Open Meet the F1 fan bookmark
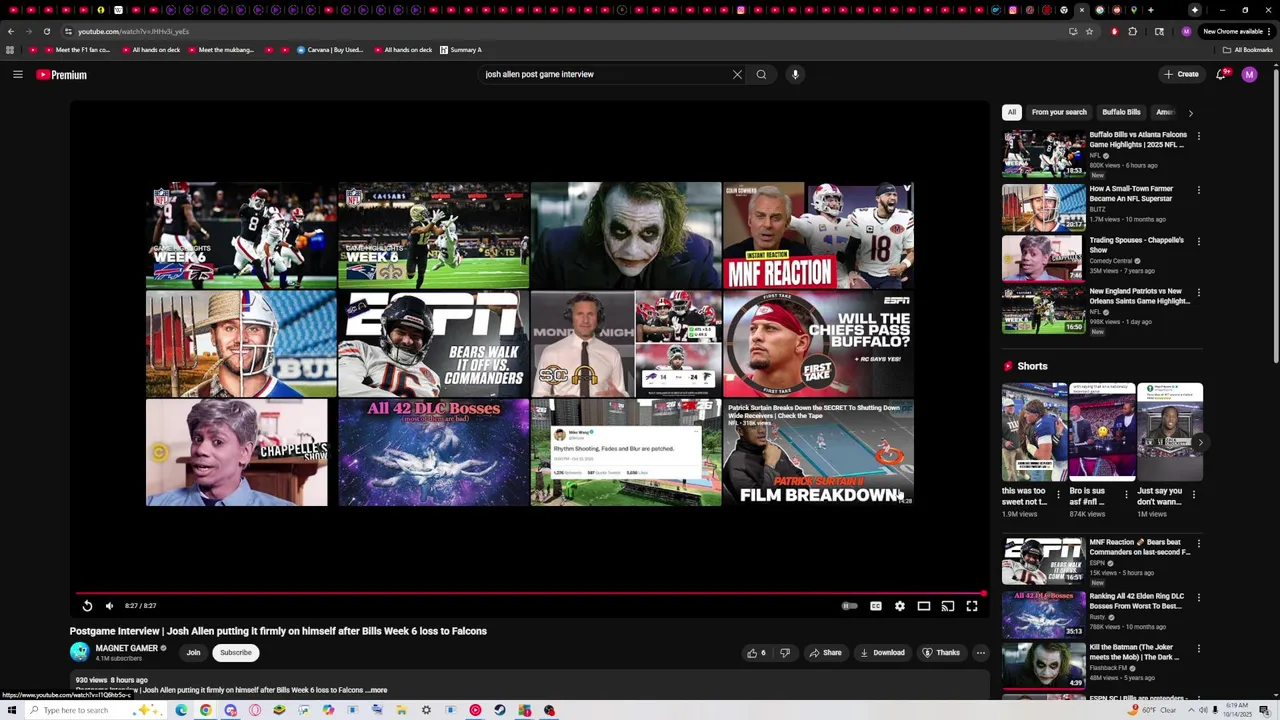1280x720 pixels. click(77, 50)
